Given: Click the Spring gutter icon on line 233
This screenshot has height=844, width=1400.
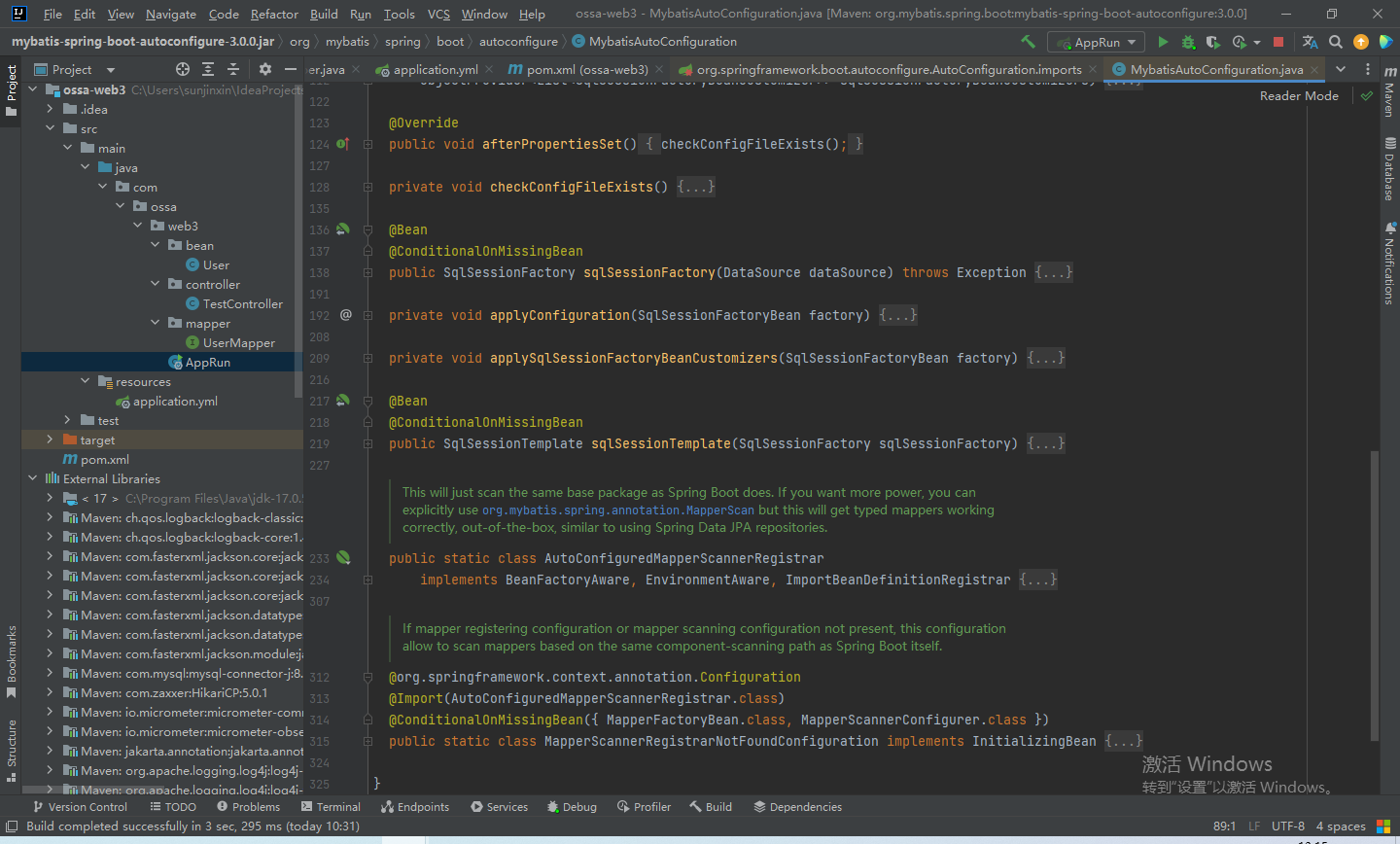Looking at the screenshot, I should (342, 558).
